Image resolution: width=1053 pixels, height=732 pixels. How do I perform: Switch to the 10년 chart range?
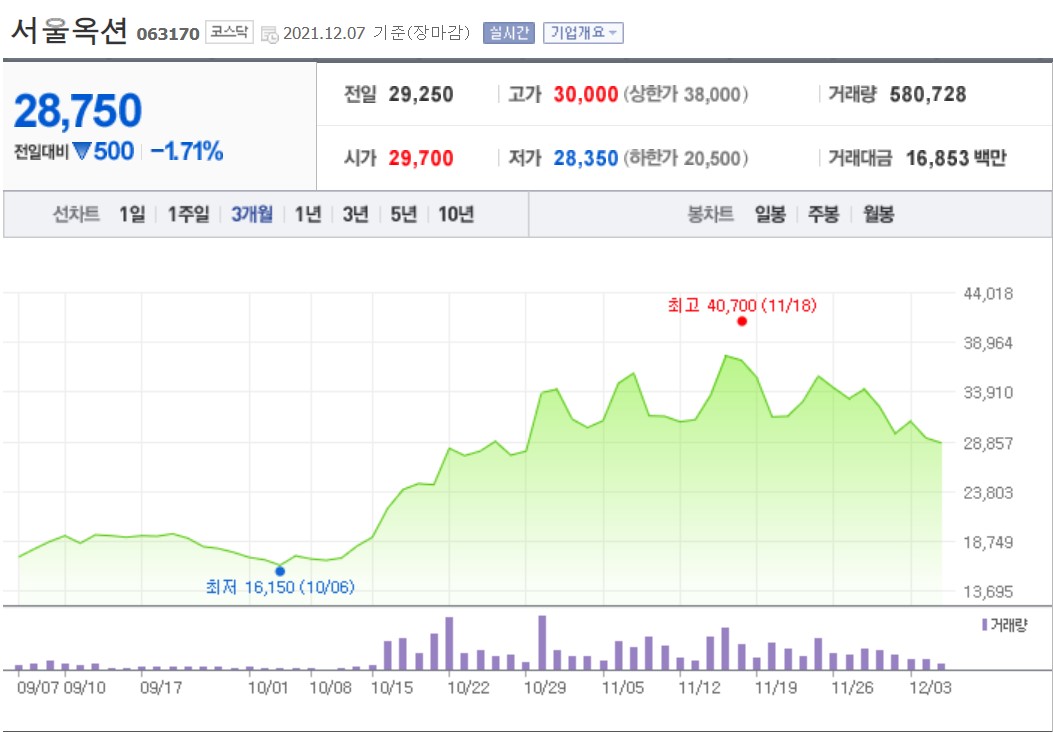[457, 214]
